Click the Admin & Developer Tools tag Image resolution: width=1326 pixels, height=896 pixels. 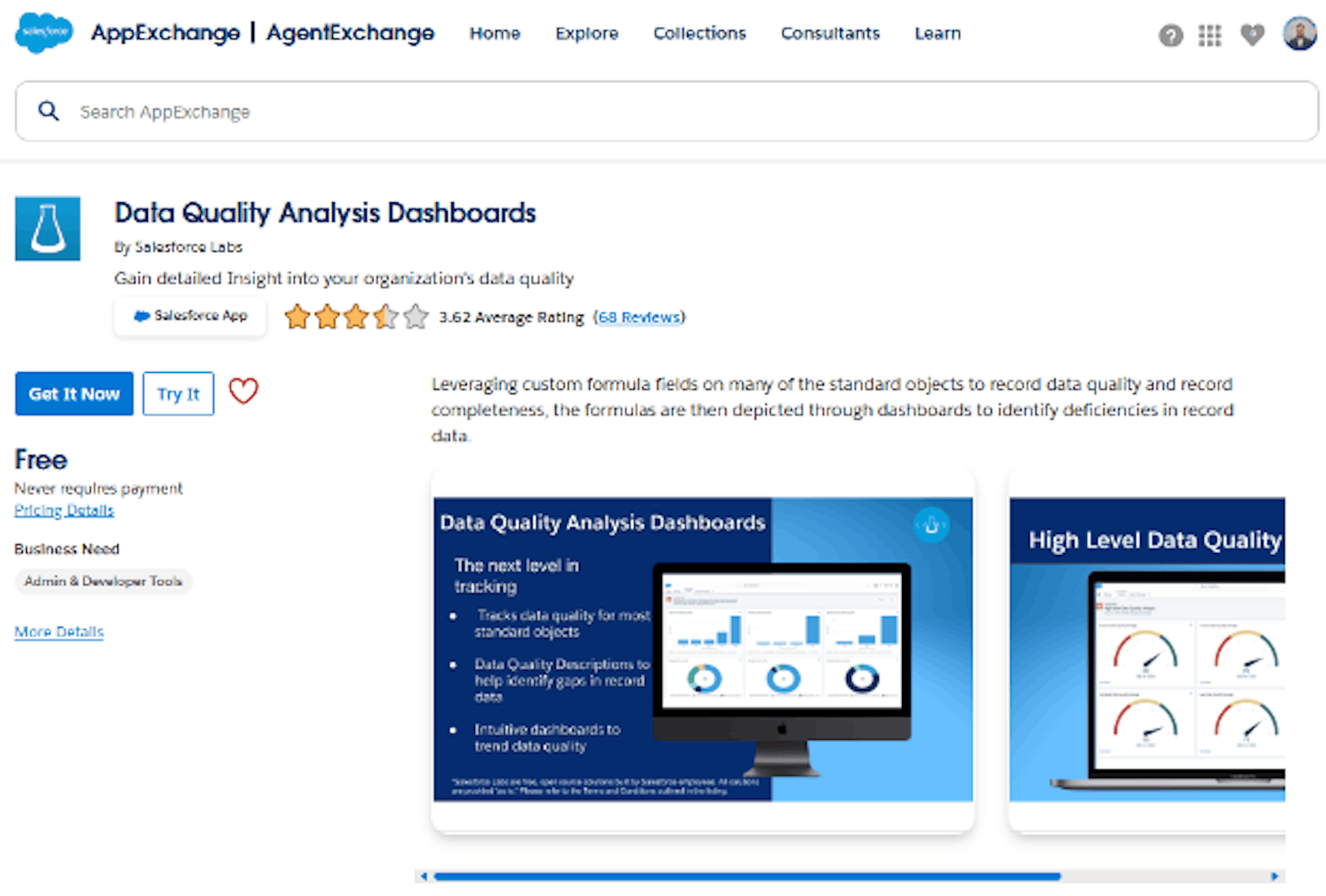[x=104, y=581]
